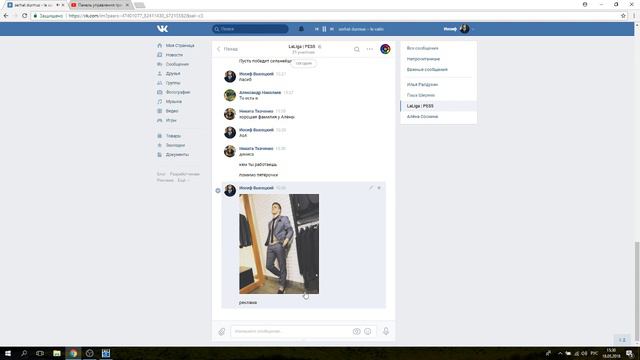Switch to the YouTube browser tab
The height and width of the screenshot is (360, 640).
100,5
